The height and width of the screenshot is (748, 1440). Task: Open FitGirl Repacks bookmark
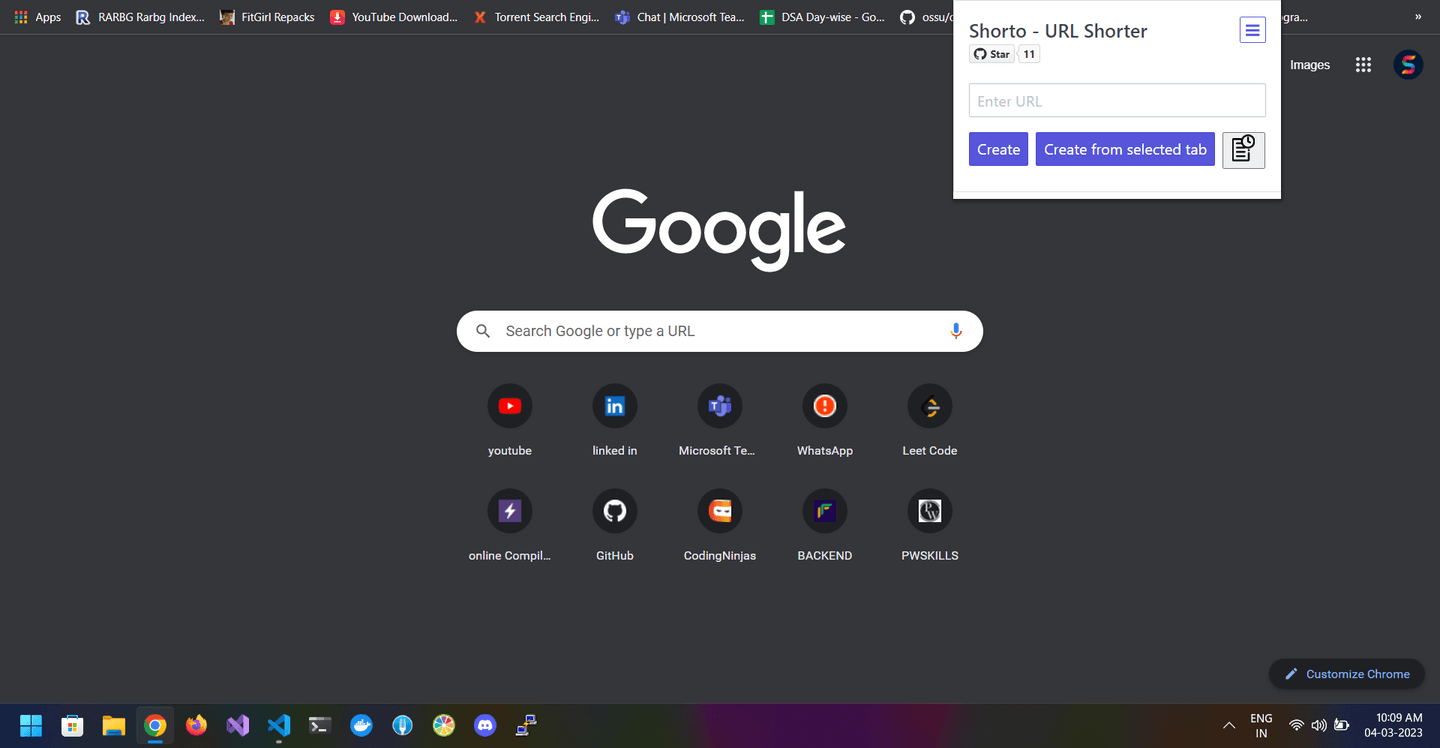[267, 17]
